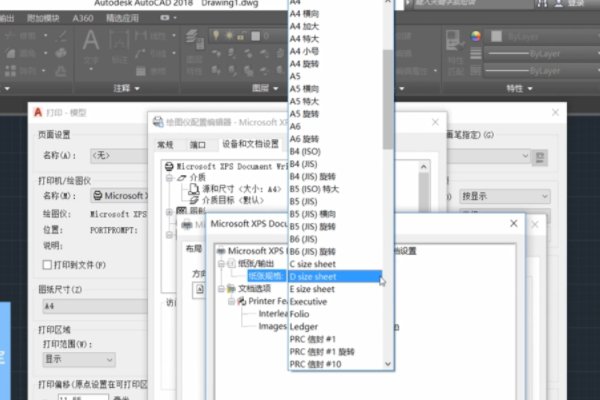Click the white layer color square

pos(256,36)
